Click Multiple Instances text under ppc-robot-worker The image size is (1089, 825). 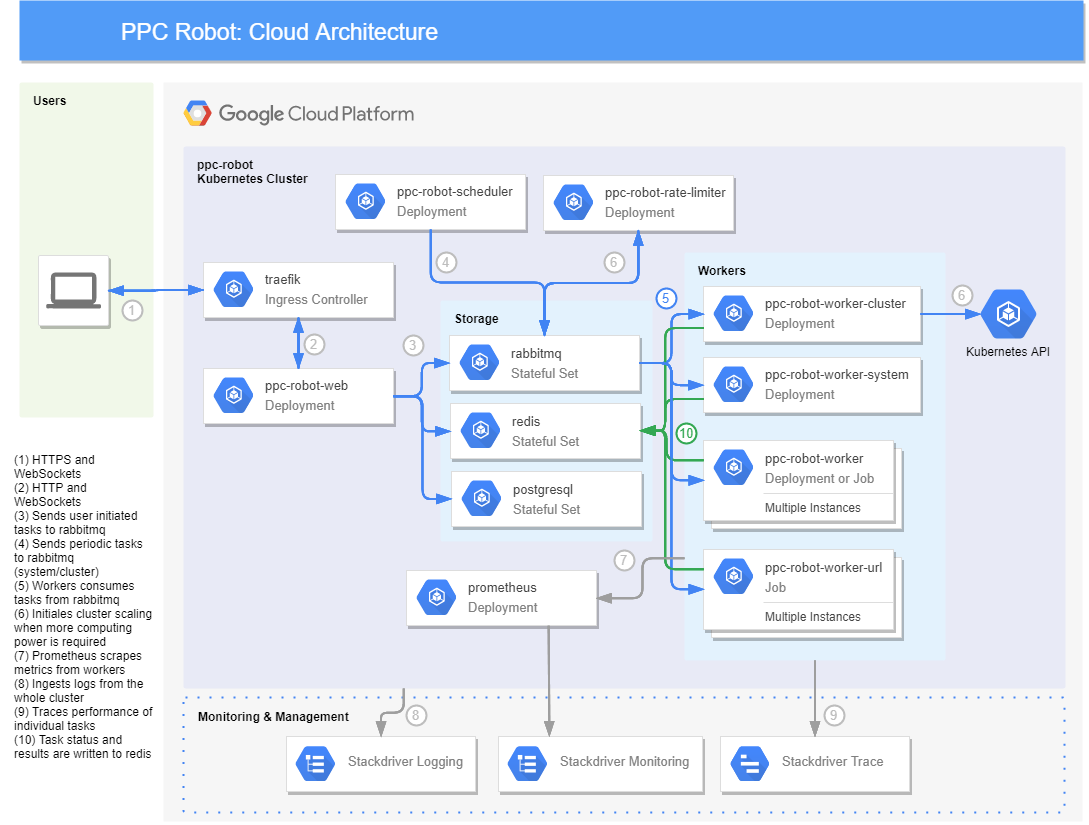(x=813, y=508)
